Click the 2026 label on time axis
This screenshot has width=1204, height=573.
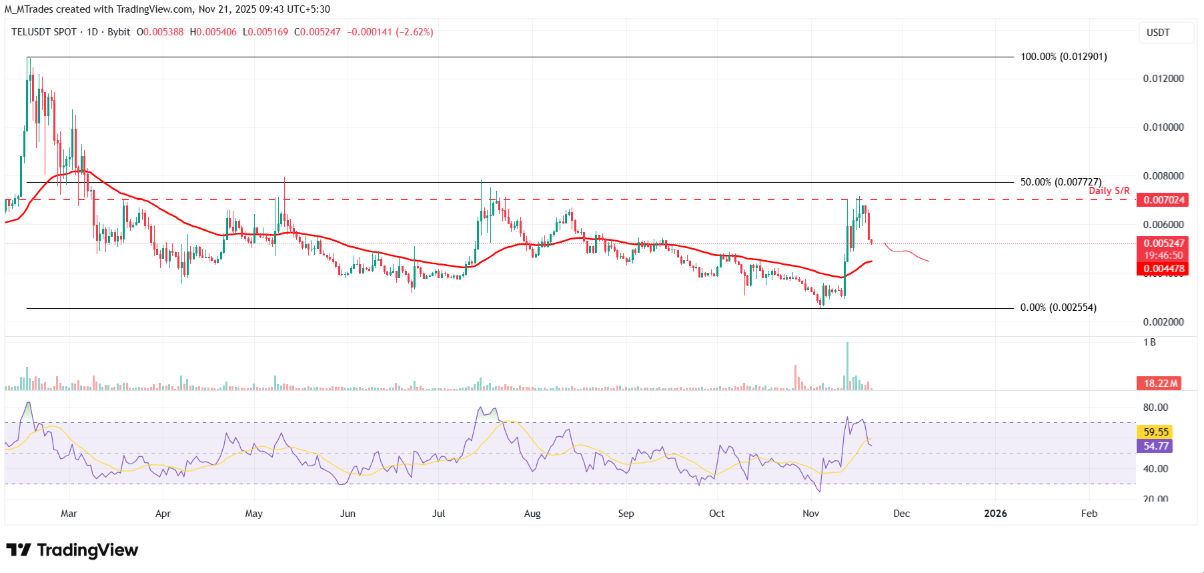995,513
